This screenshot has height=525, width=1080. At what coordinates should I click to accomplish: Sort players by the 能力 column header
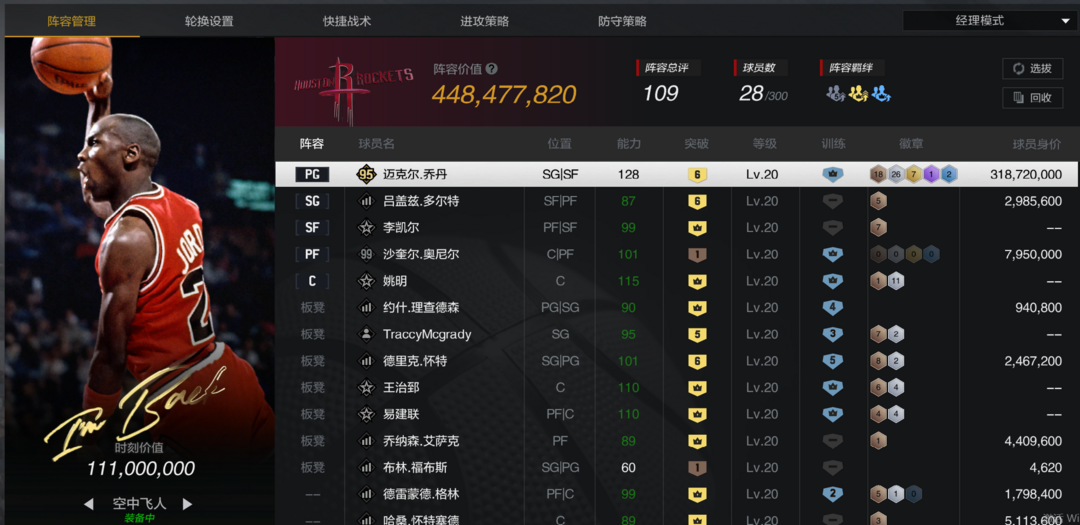click(628, 144)
